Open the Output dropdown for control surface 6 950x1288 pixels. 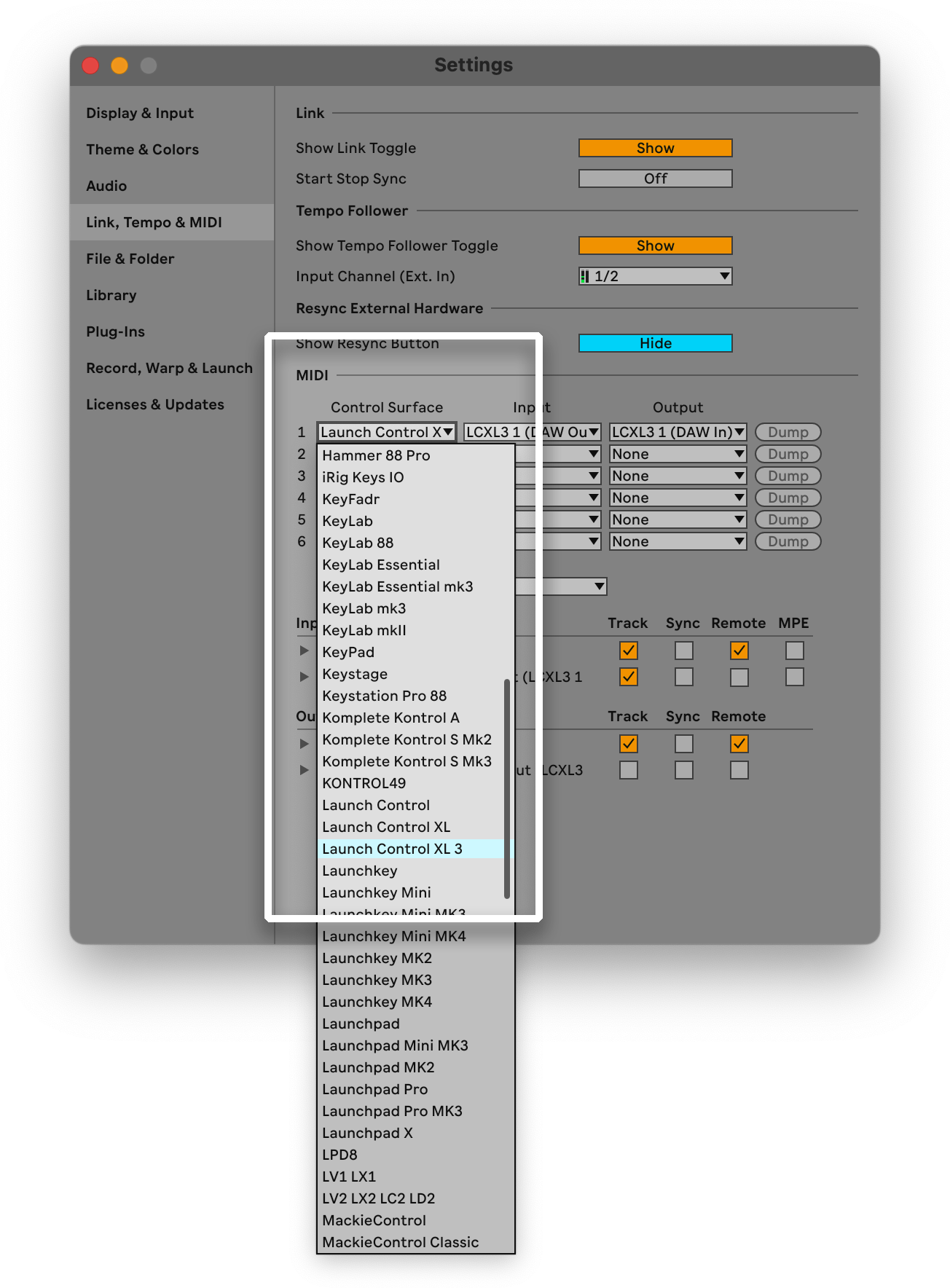pyautogui.click(x=678, y=541)
